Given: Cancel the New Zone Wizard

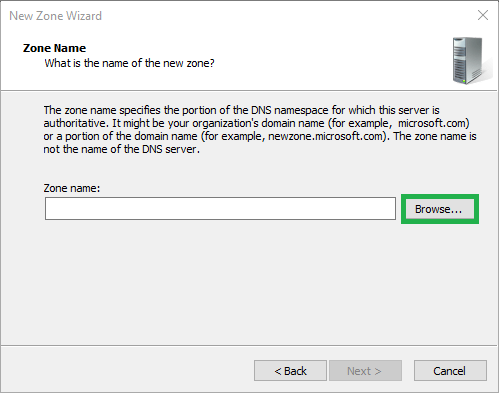Looking at the screenshot, I should pos(450,370).
